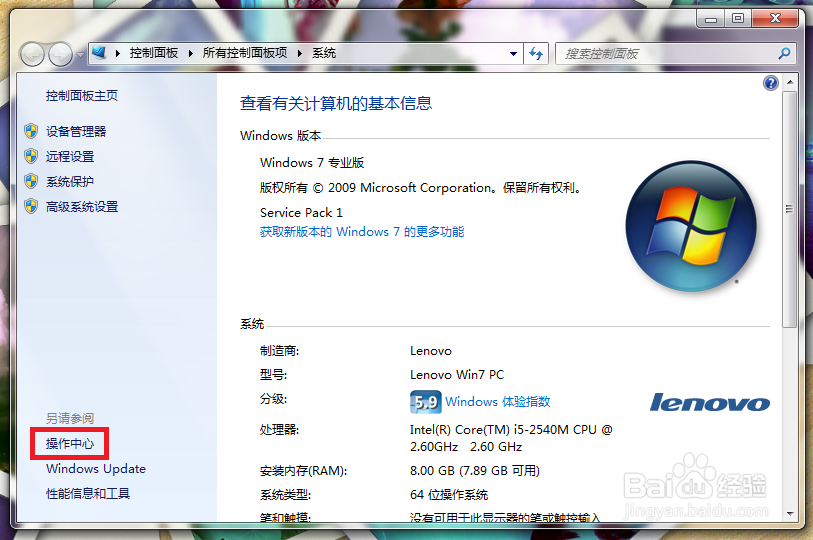Open help via blue question mark icon
The height and width of the screenshot is (540, 813).
click(x=770, y=82)
